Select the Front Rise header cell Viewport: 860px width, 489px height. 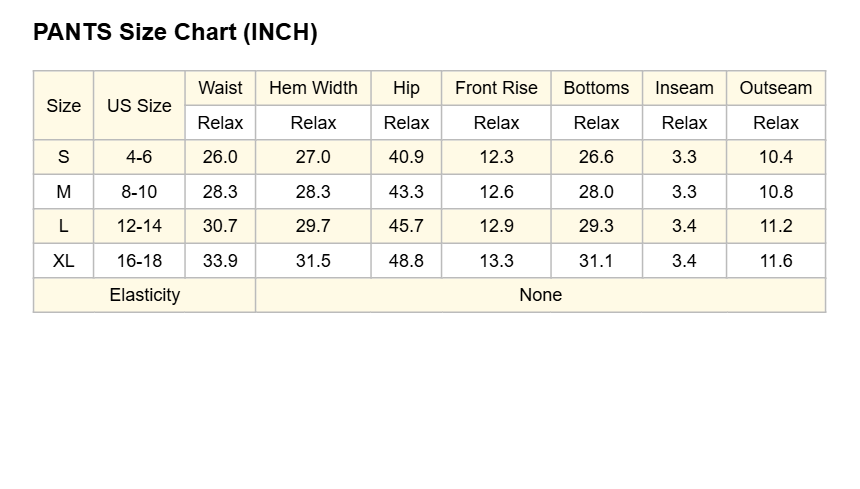[496, 88]
